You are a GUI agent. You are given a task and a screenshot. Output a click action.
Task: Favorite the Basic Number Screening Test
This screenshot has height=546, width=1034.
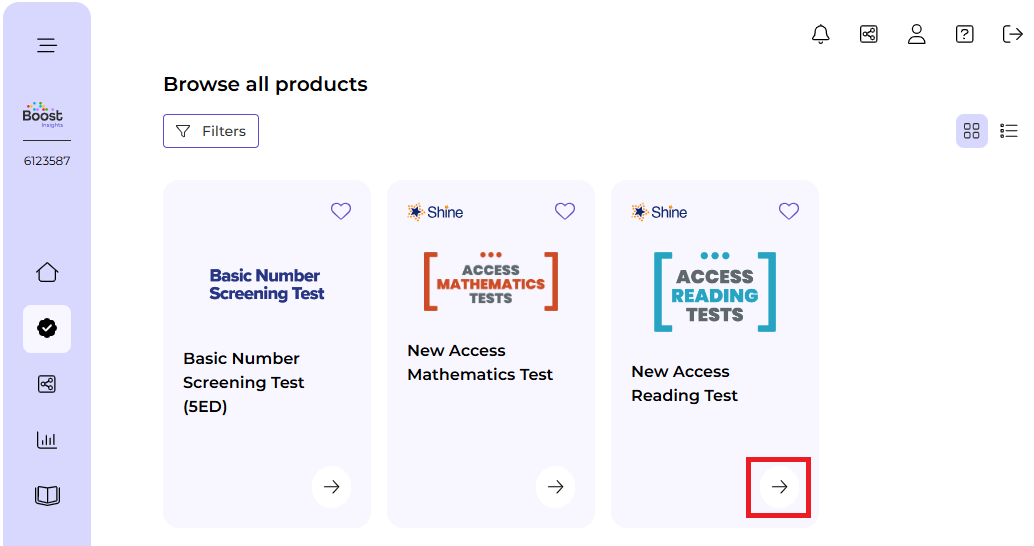(x=341, y=211)
